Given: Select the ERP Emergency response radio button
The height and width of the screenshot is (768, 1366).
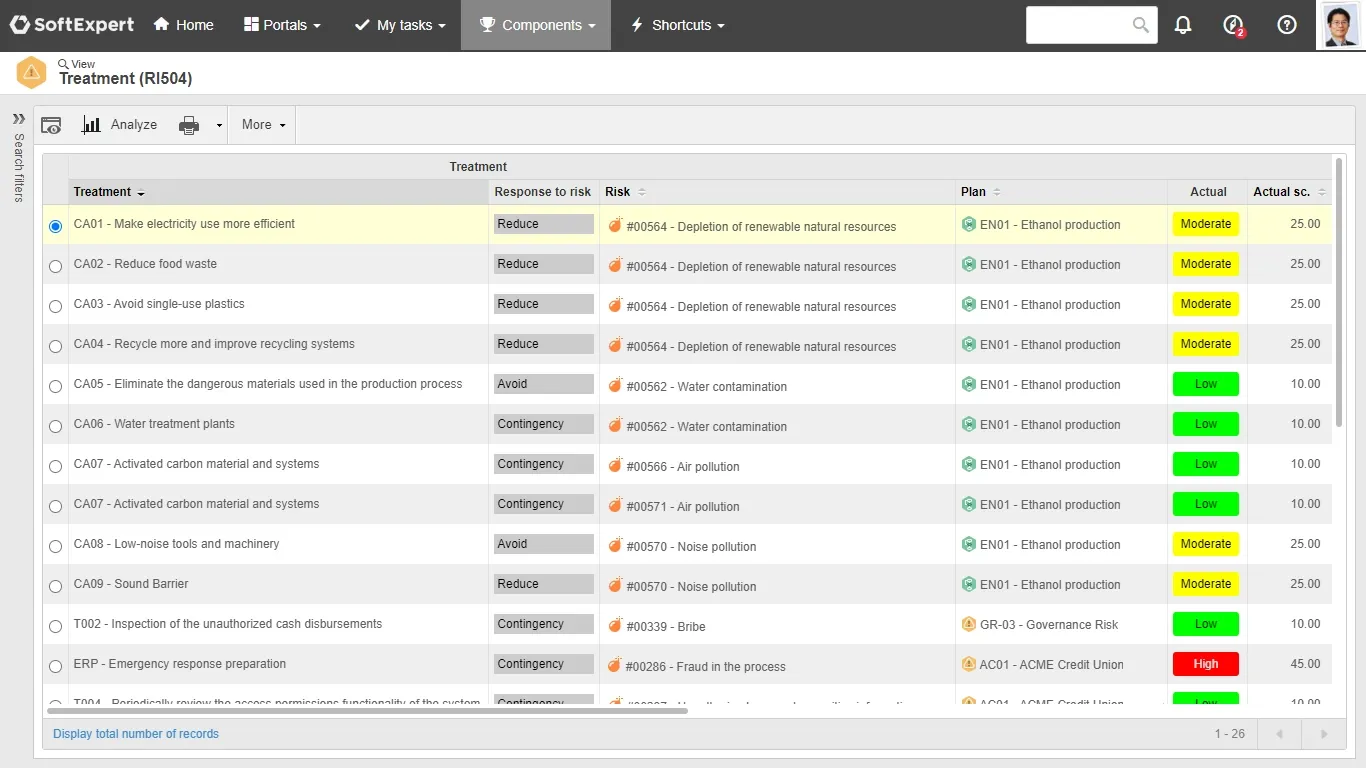Looking at the screenshot, I should coord(55,666).
